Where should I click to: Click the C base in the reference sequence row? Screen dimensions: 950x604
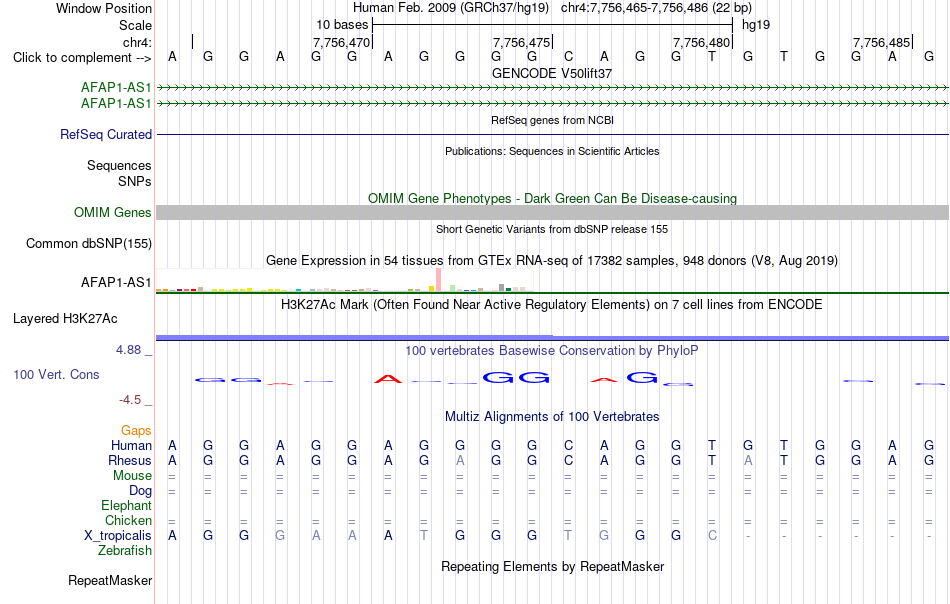click(x=568, y=57)
